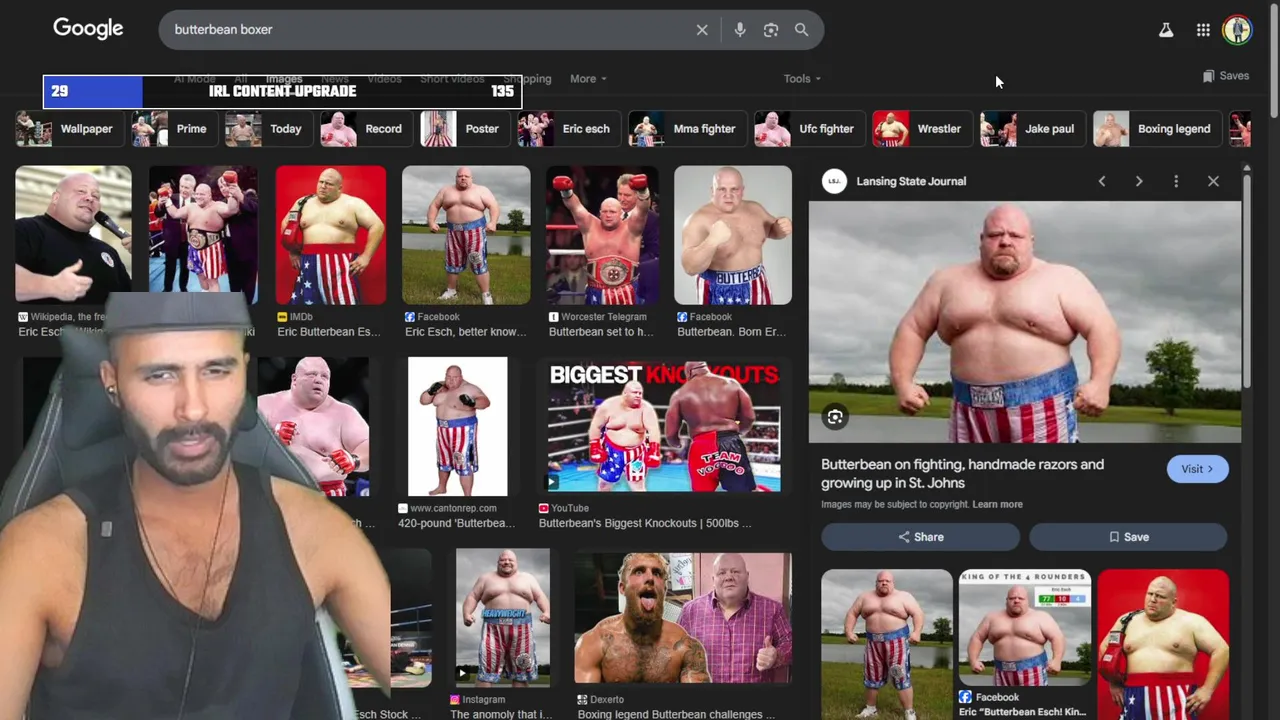Go to Google homepage logo
Viewport: 1280px width, 720px height.
click(88, 29)
